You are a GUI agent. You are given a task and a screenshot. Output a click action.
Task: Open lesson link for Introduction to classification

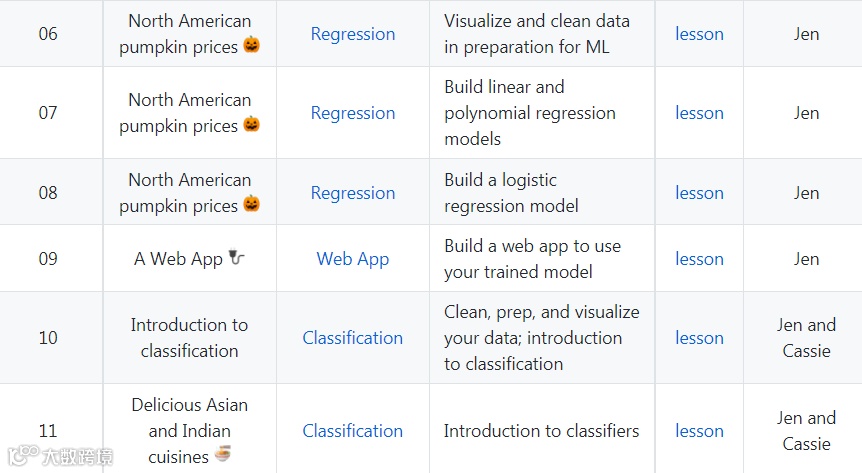pos(699,338)
